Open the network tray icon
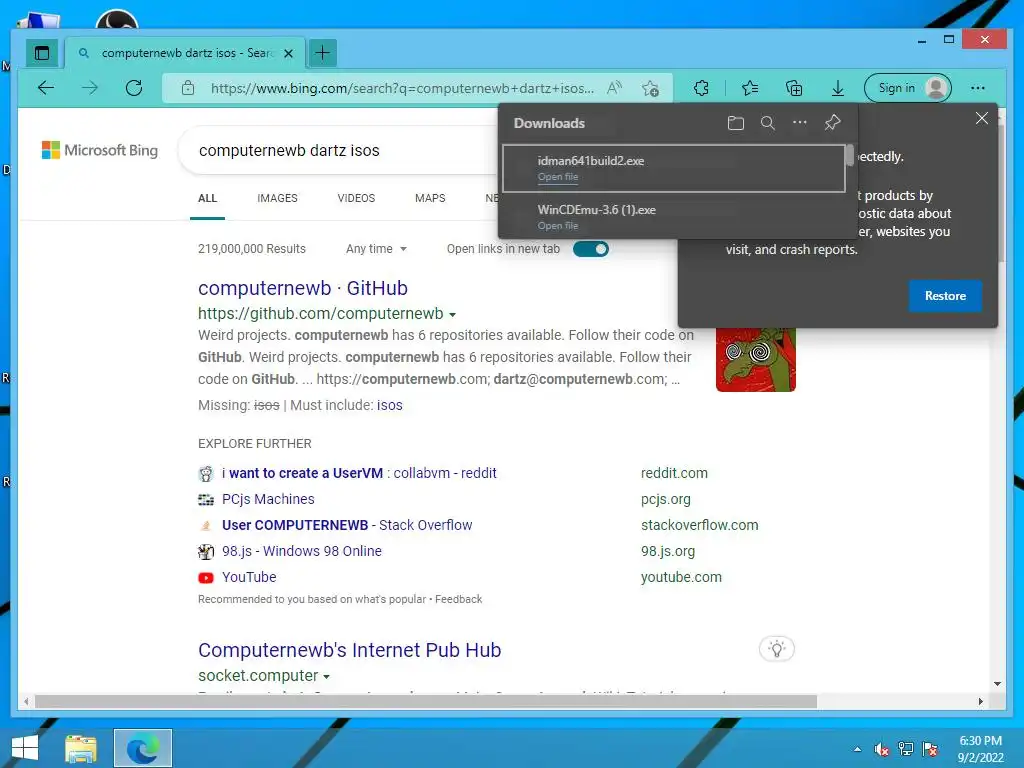This screenshot has width=1024, height=768. 906,749
